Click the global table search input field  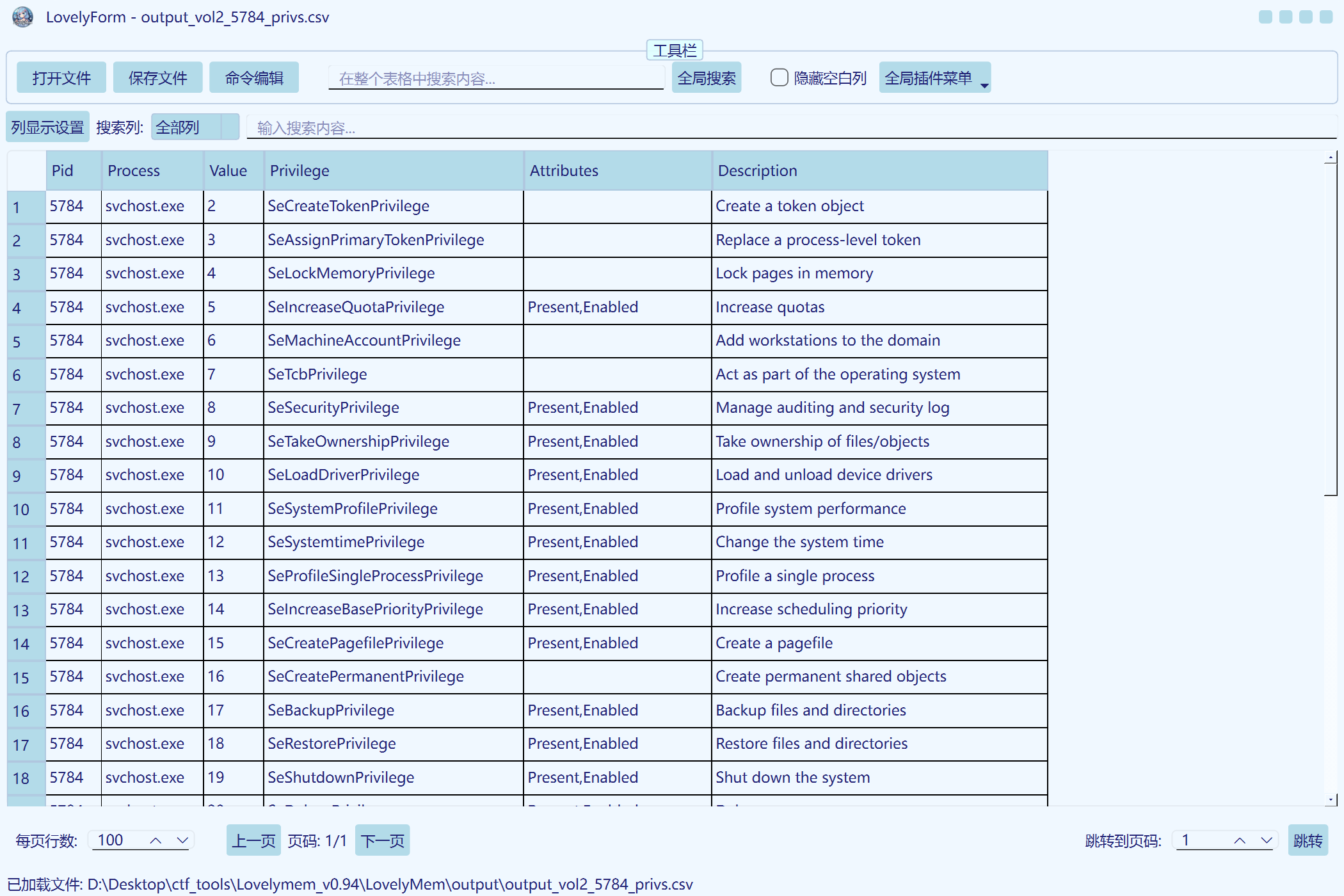coord(495,78)
